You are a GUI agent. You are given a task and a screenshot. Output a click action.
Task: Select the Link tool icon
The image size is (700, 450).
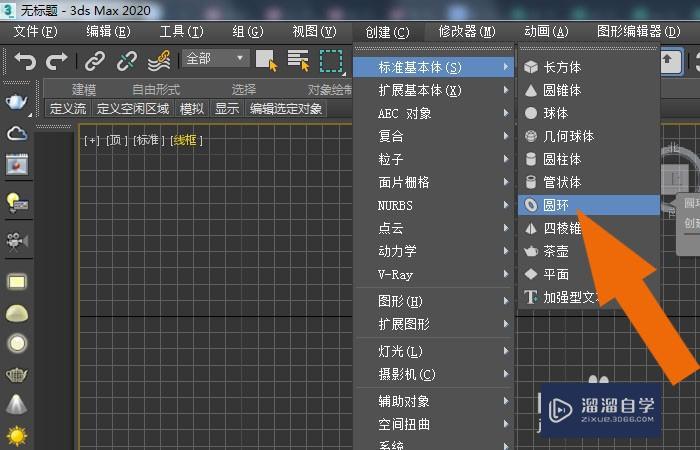[x=95, y=61]
